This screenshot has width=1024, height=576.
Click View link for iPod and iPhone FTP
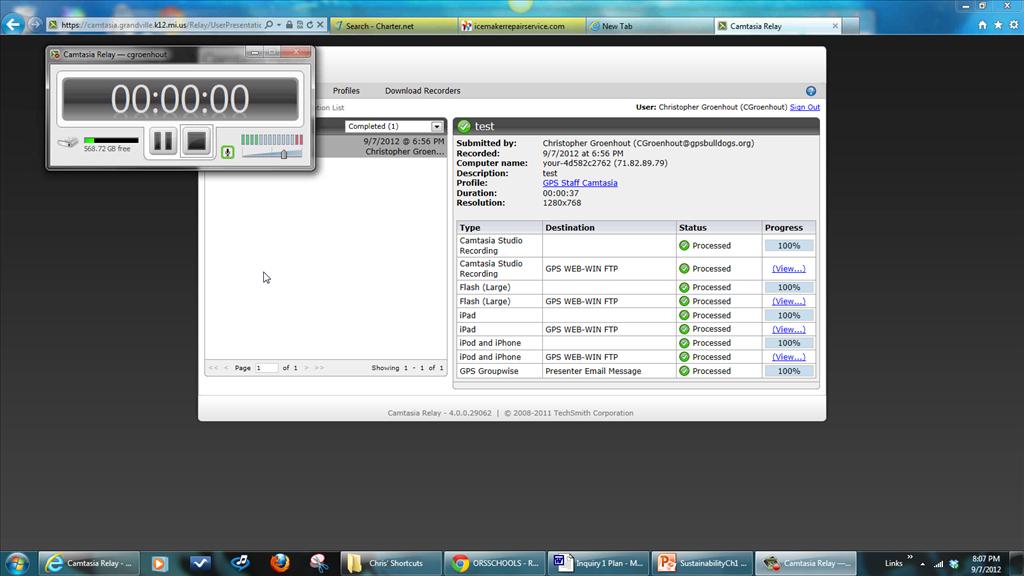[788, 357]
